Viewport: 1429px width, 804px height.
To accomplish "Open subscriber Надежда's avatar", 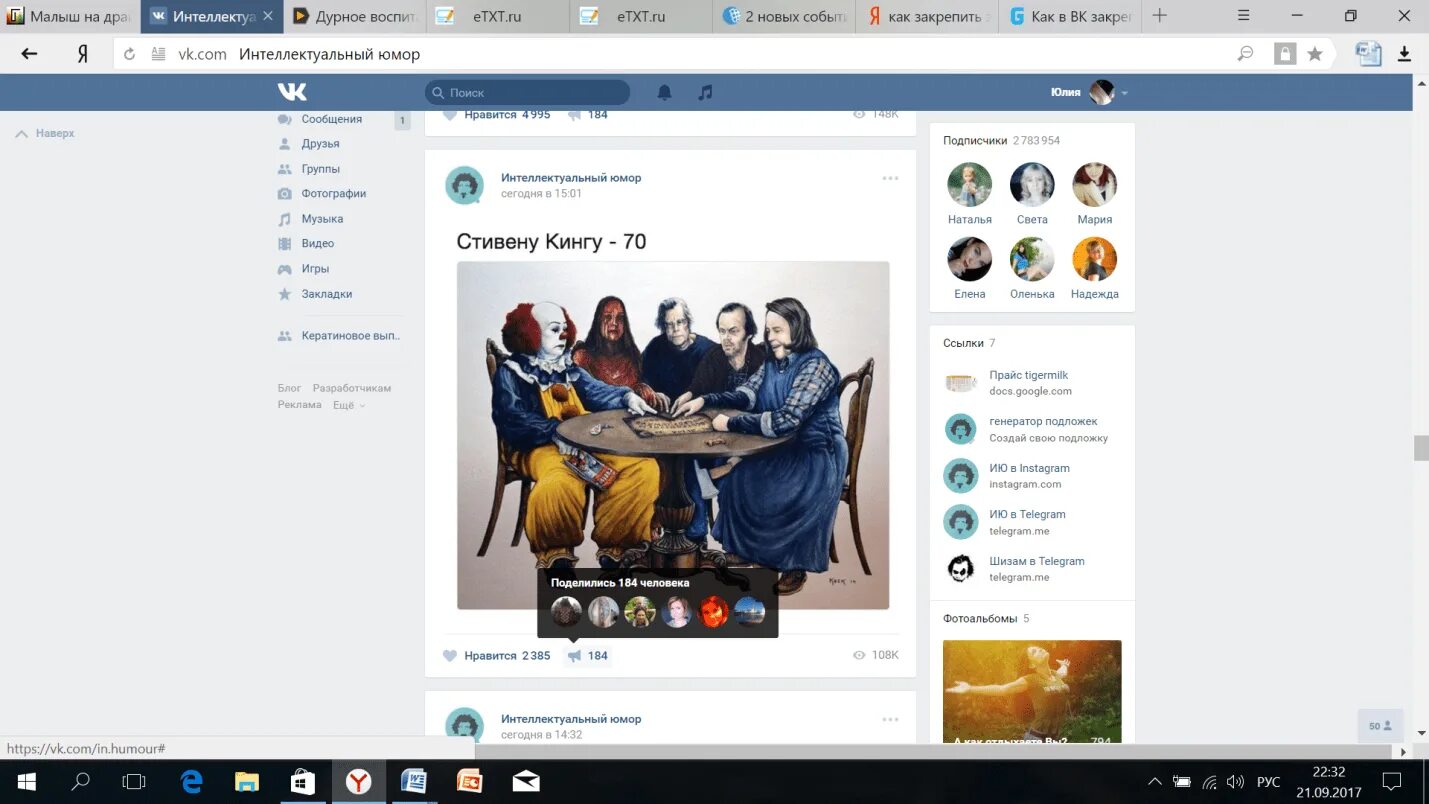I will (1095, 260).
